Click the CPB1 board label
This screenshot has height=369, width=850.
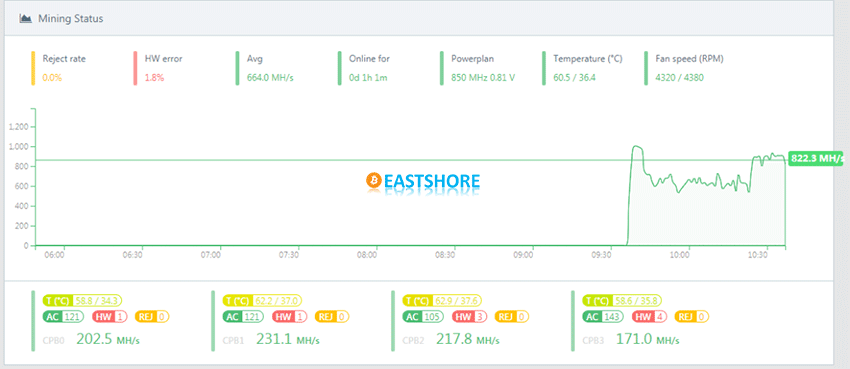point(233,341)
